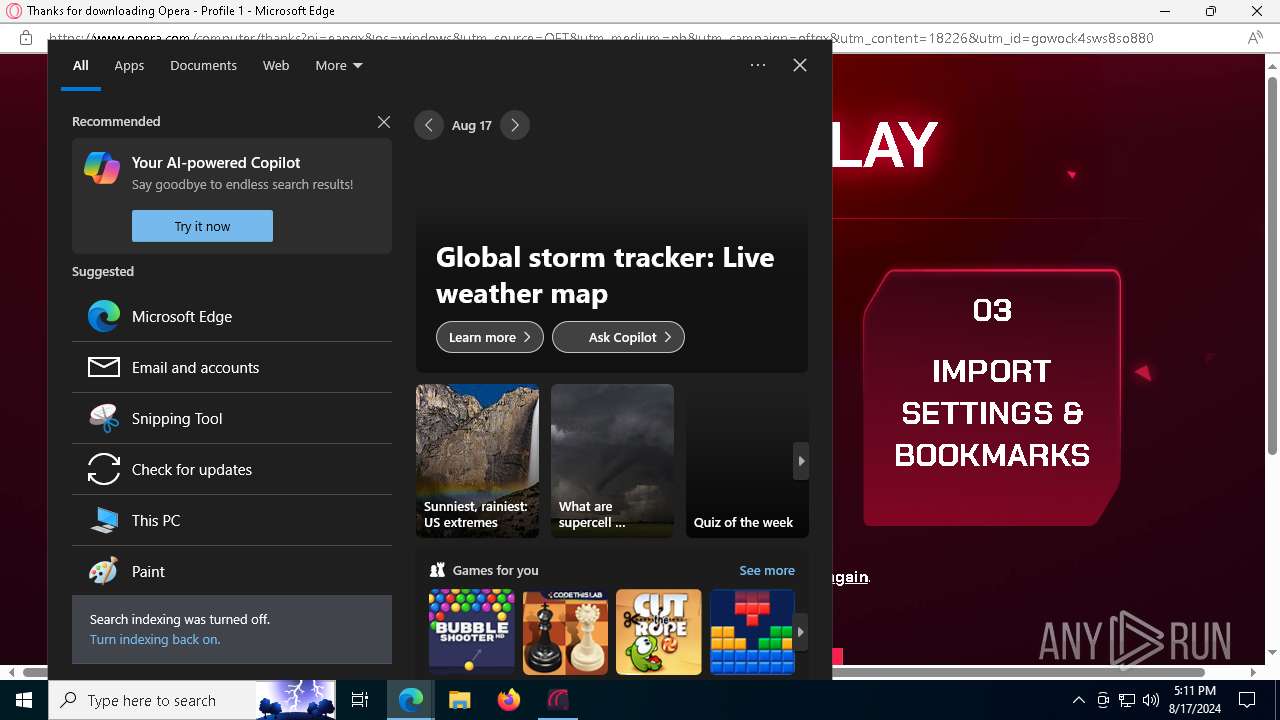Click Edge icon in taskbar
1280x720 pixels.
[x=411, y=700]
